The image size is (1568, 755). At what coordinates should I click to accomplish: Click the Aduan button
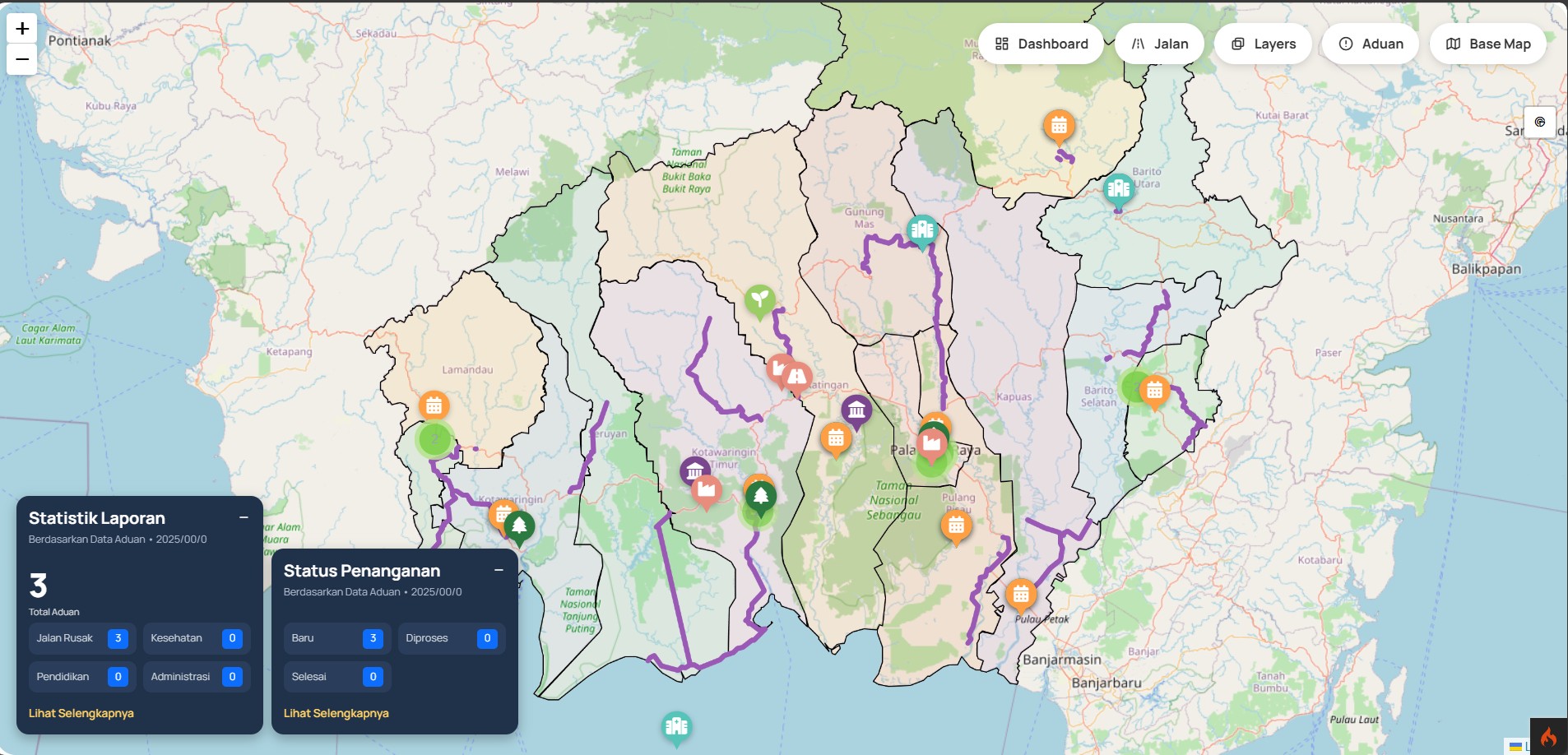pyautogui.click(x=1371, y=44)
